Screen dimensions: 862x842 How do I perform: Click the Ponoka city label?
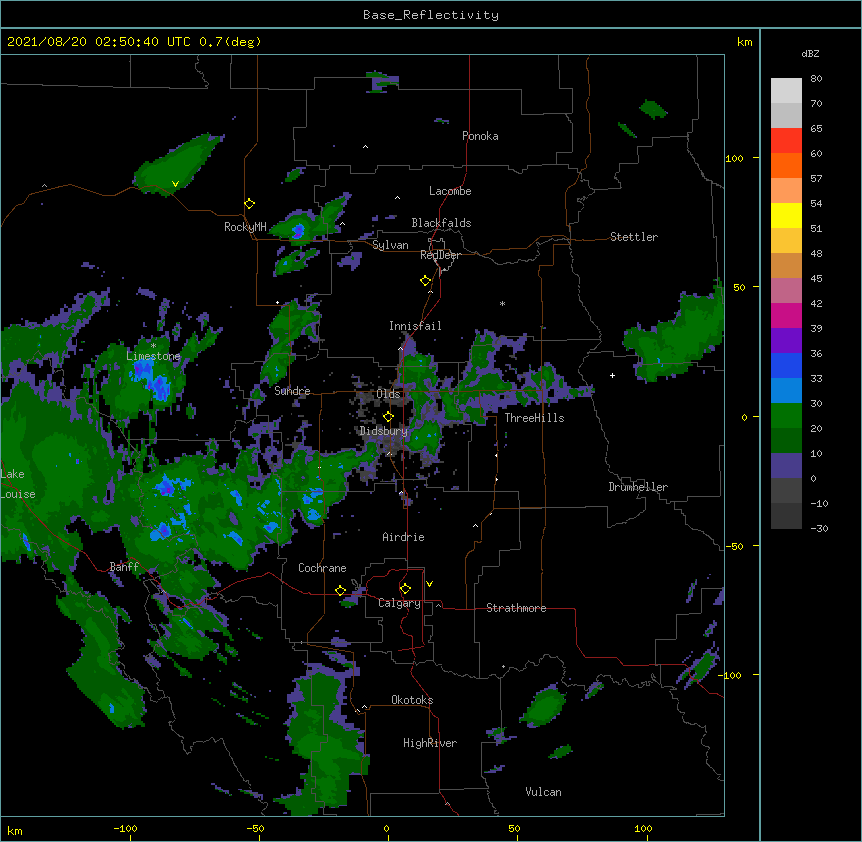[x=480, y=136]
